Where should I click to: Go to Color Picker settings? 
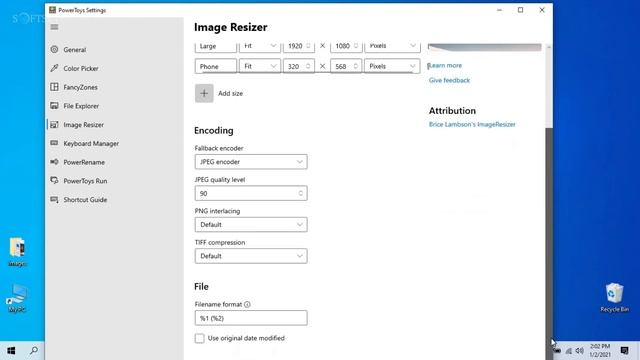point(81,69)
